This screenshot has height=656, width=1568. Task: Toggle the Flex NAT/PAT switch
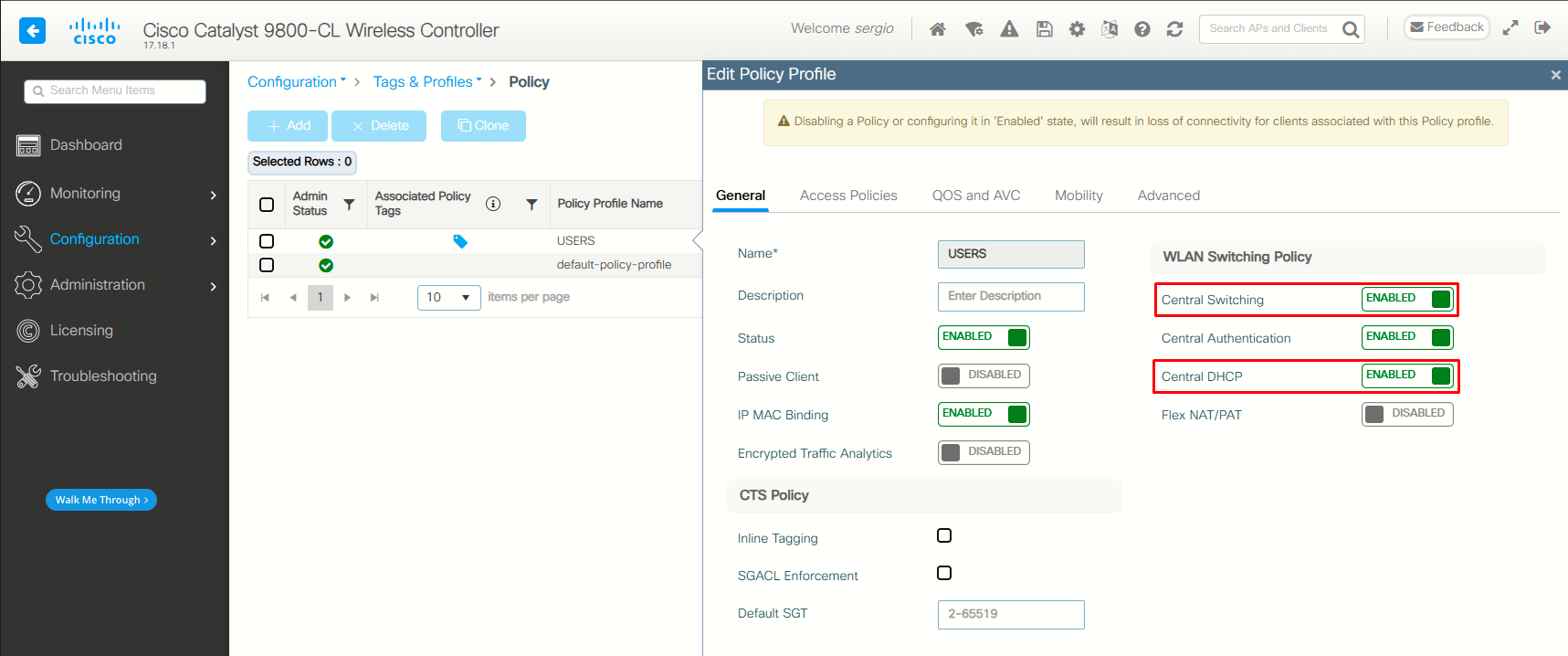(1407, 414)
